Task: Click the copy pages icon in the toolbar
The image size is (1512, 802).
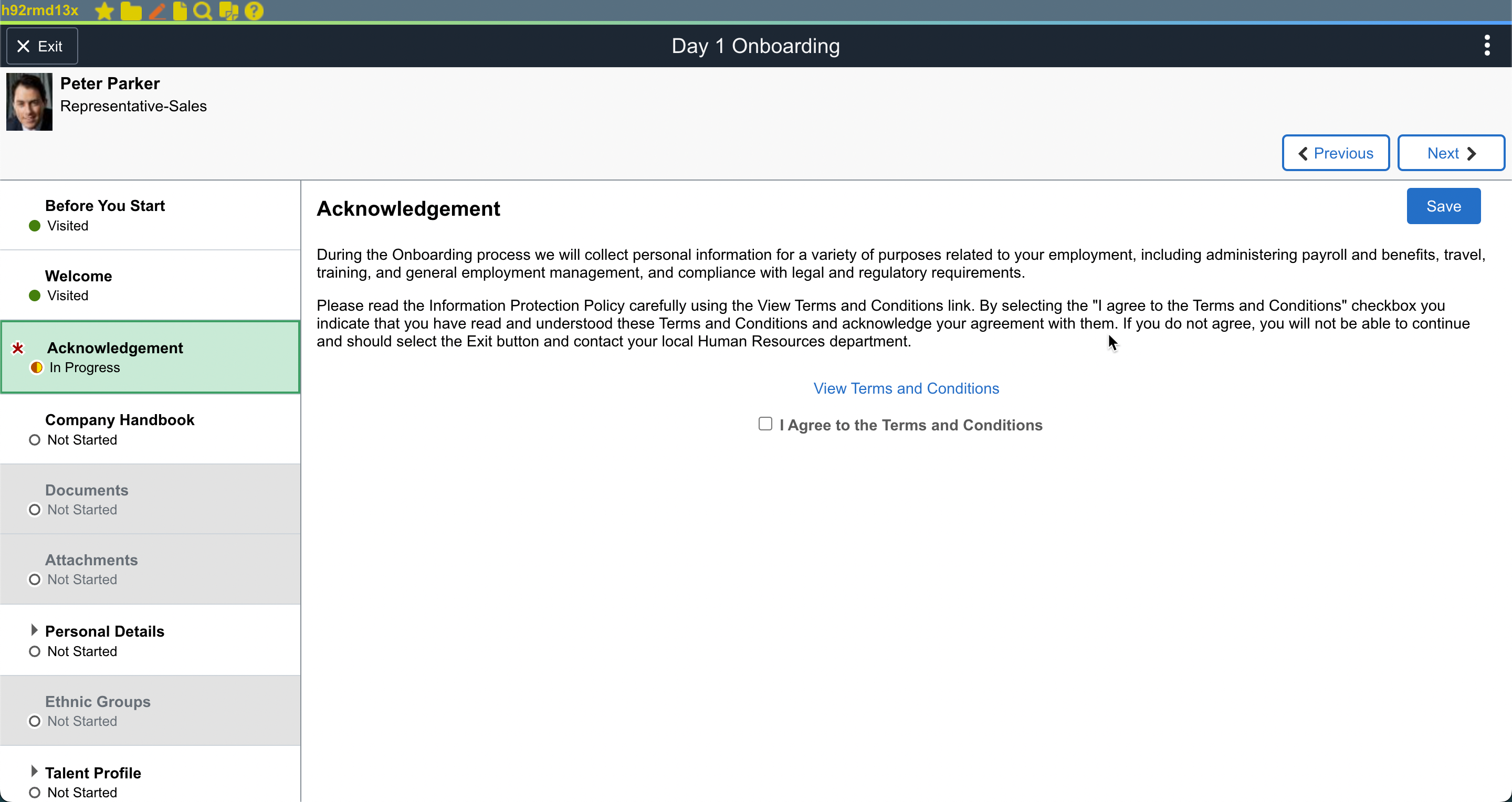Action: (x=228, y=10)
